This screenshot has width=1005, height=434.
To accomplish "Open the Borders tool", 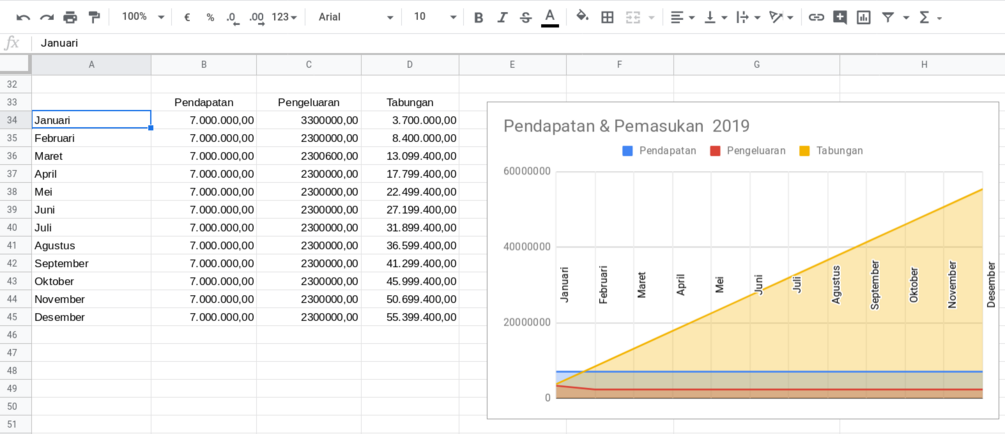I will point(607,17).
